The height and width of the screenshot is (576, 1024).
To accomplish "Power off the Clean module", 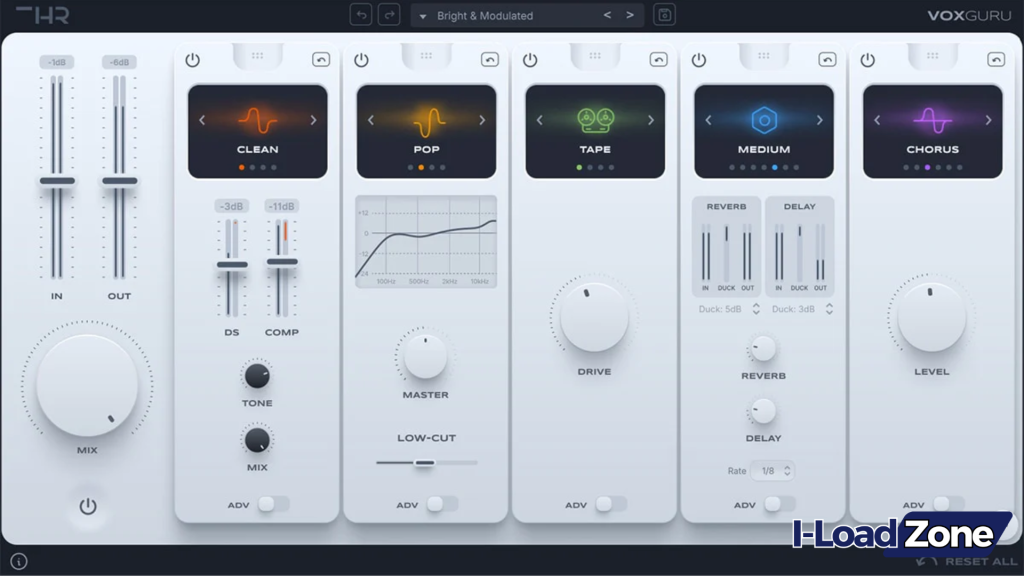I will (x=191, y=58).
